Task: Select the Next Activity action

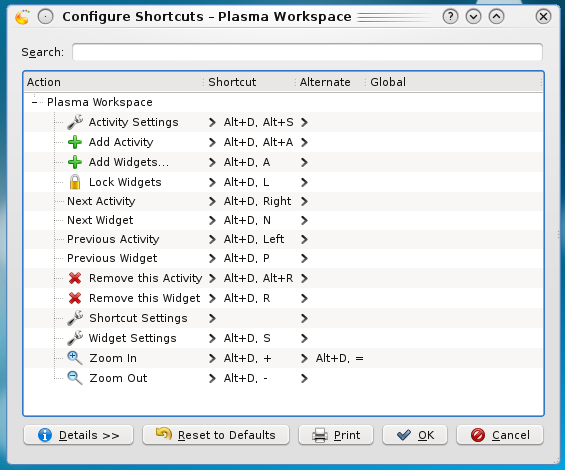Action: tap(101, 201)
